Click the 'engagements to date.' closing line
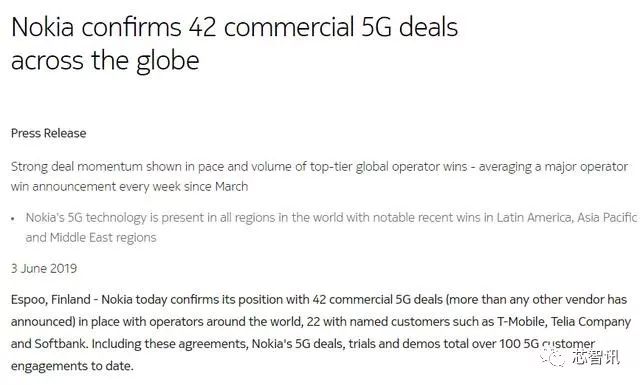 pos(72,366)
